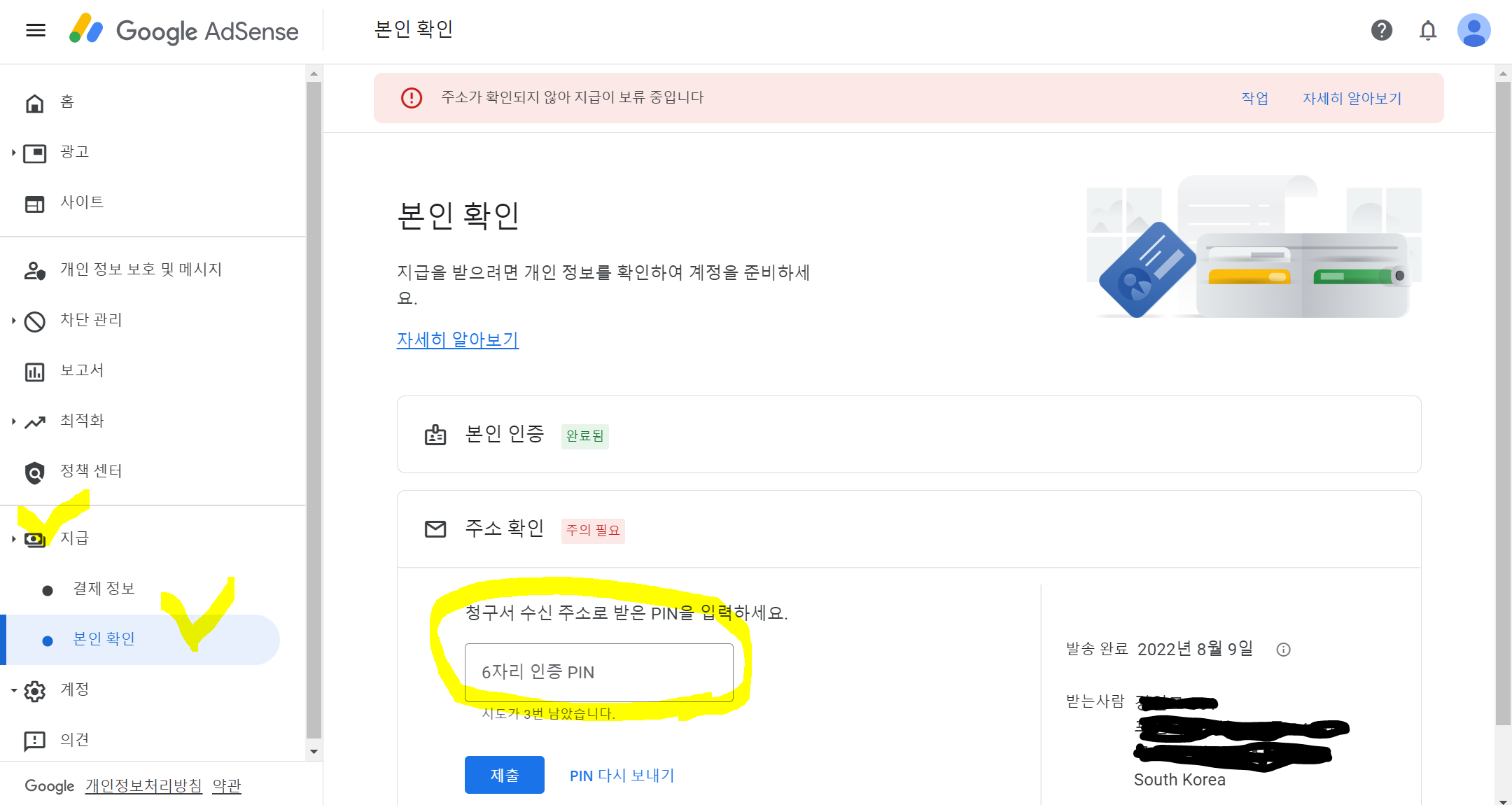Click the info icon next to 2022년 8월 9일
The image size is (1512, 805).
1283,650
